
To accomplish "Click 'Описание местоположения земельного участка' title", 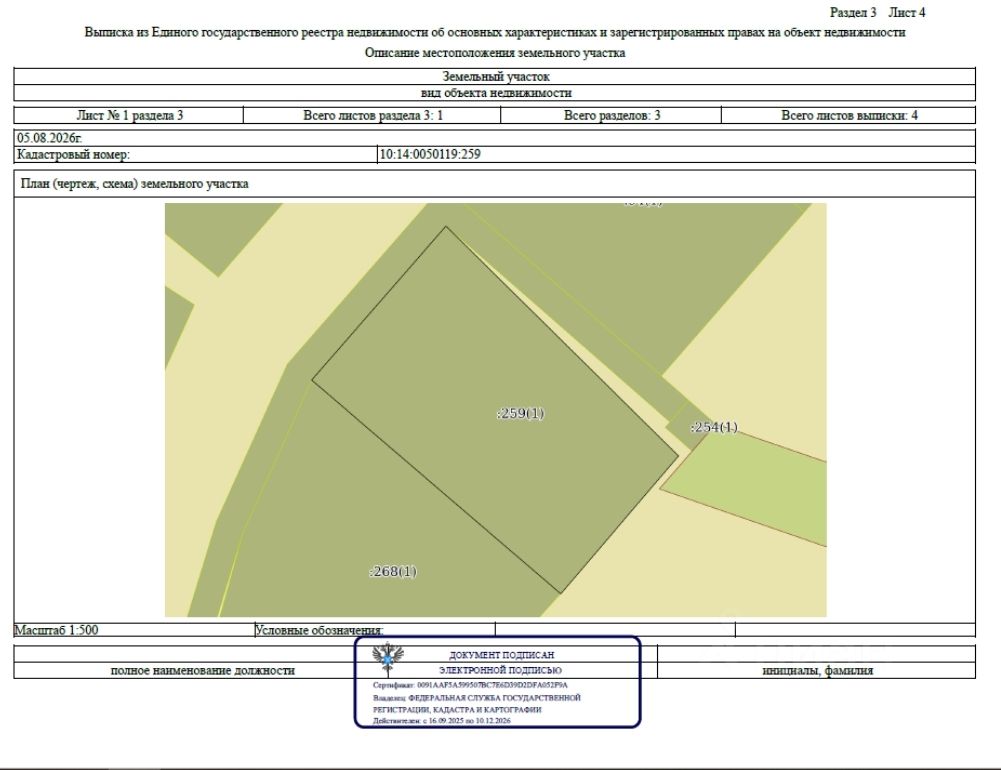I will pyautogui.click(x=495, y=53).
